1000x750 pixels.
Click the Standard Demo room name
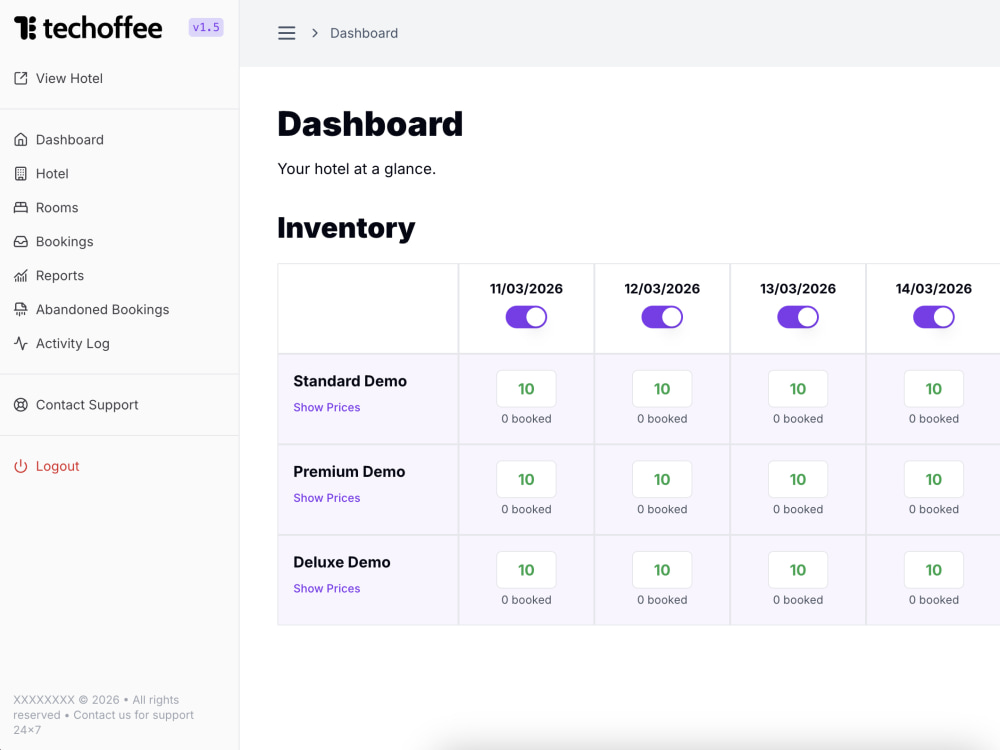350,381
